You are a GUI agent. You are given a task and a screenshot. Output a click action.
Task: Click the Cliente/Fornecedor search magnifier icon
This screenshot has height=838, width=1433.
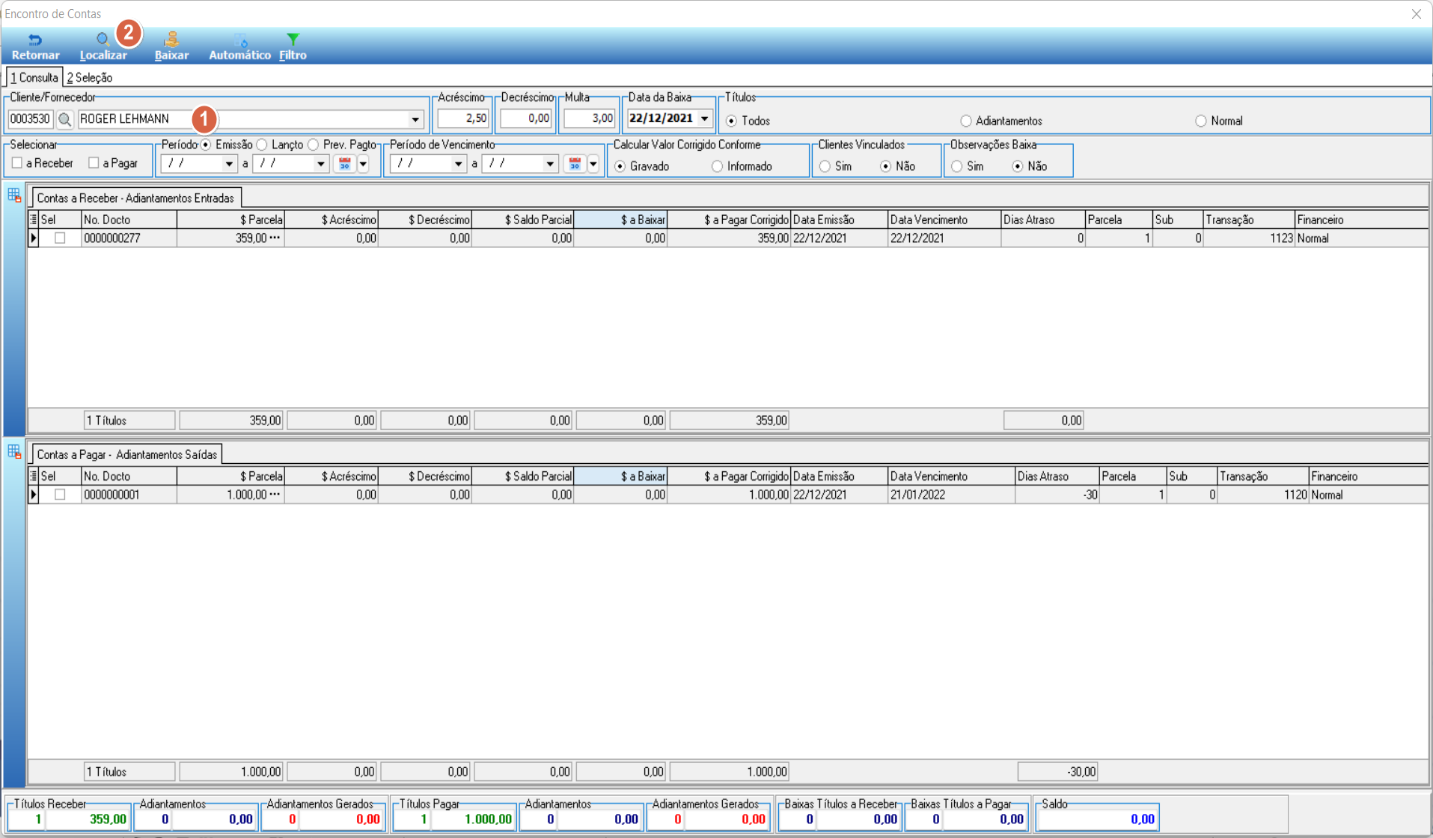[65, 119]
